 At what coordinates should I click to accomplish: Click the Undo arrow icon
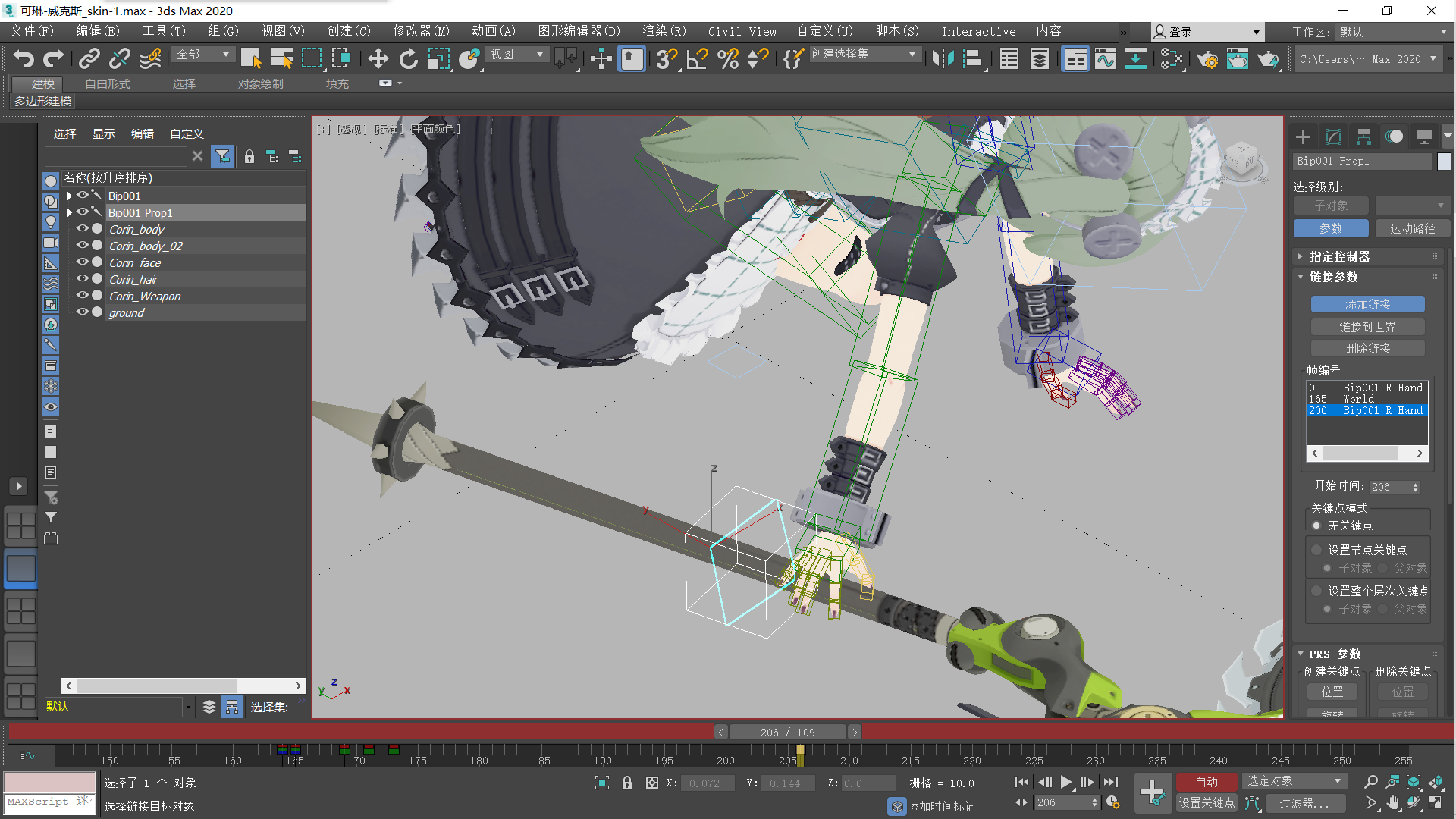pos(24,58)
